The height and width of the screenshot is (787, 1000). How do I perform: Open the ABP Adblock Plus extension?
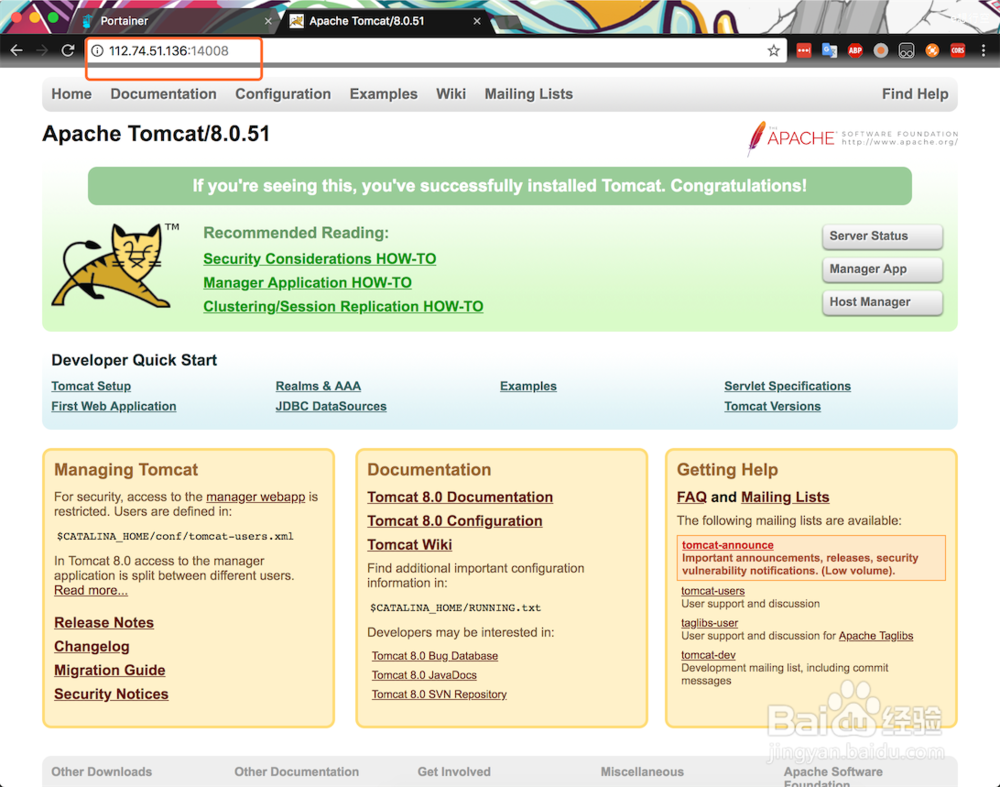[855, 50]
